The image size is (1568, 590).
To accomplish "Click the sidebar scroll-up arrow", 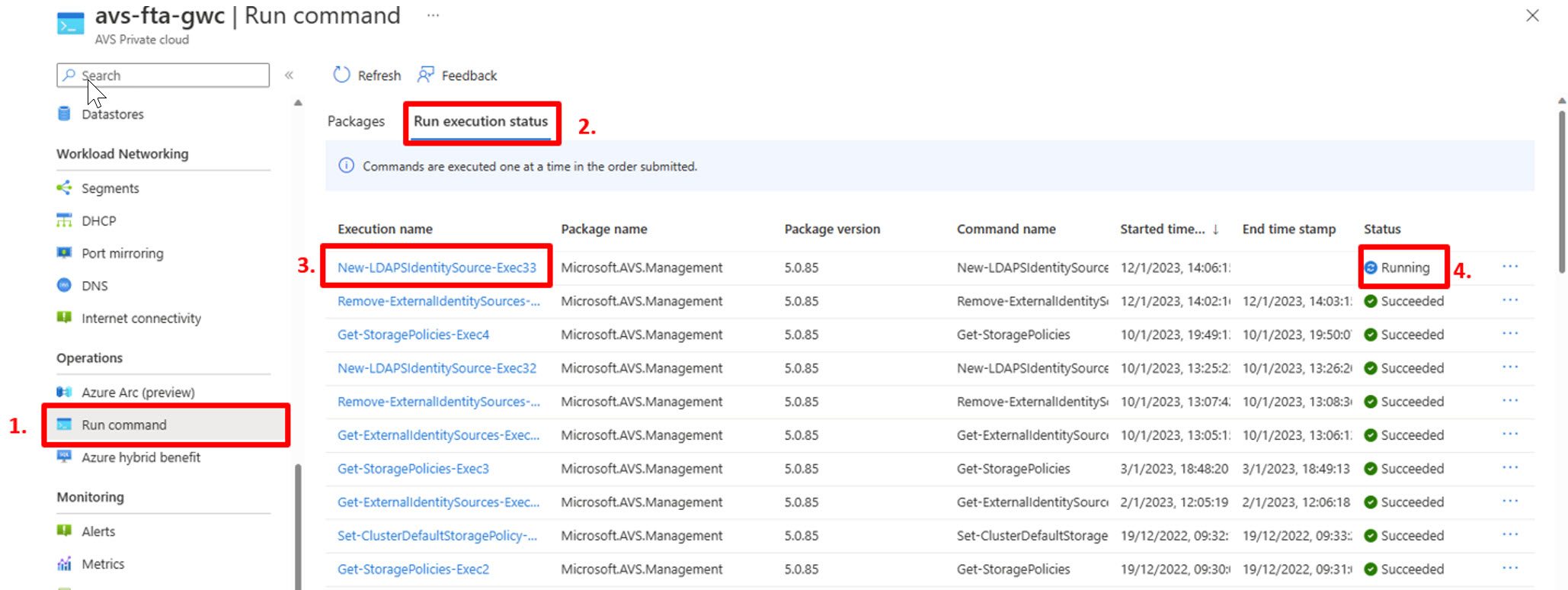I will [x=298, y=102].
